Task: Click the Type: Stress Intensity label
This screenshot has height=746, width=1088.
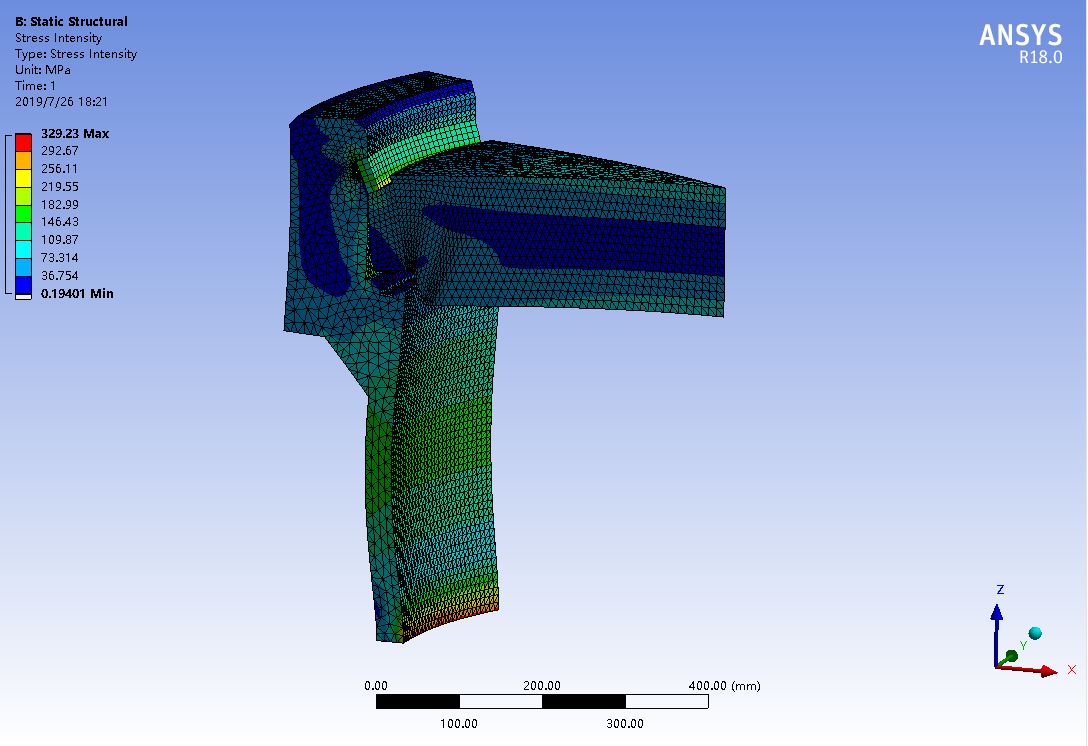Action: click(76, 53)
